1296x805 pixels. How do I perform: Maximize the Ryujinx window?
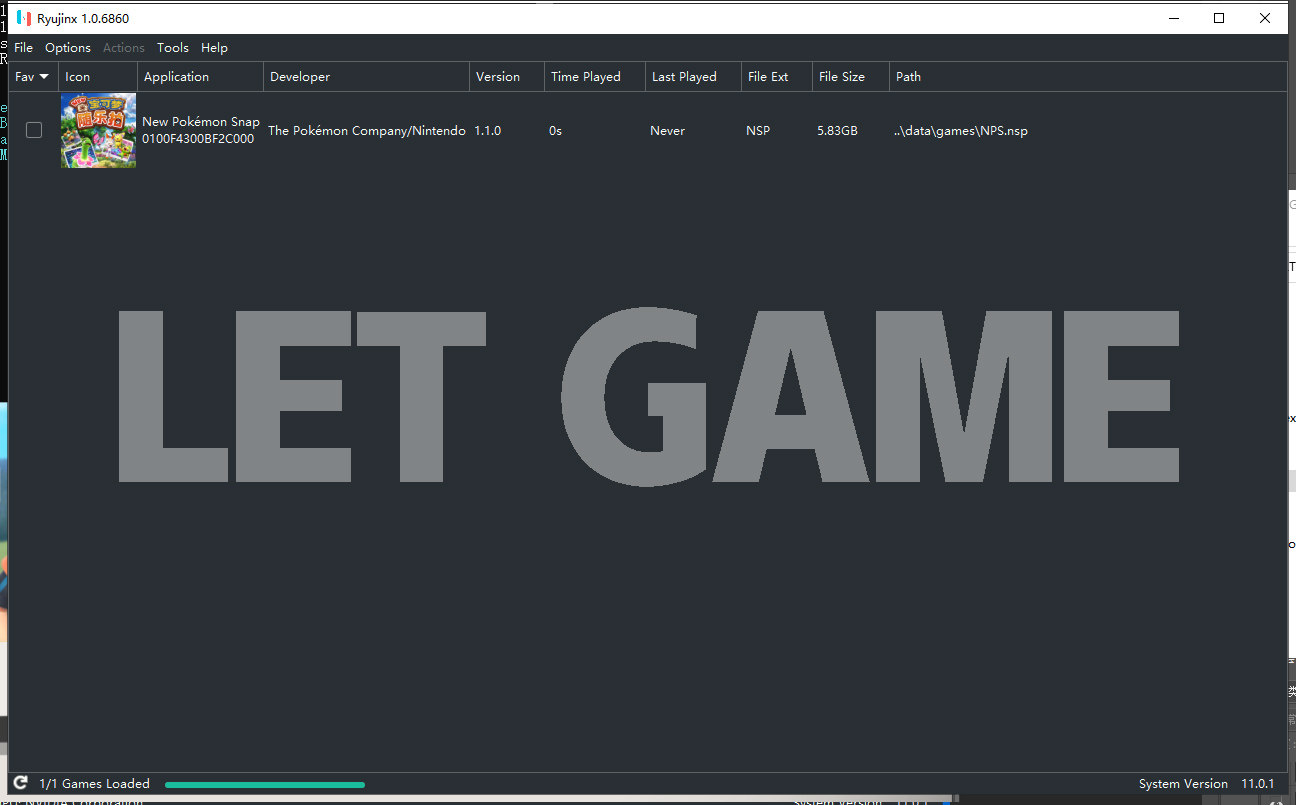click(1219, 18)
